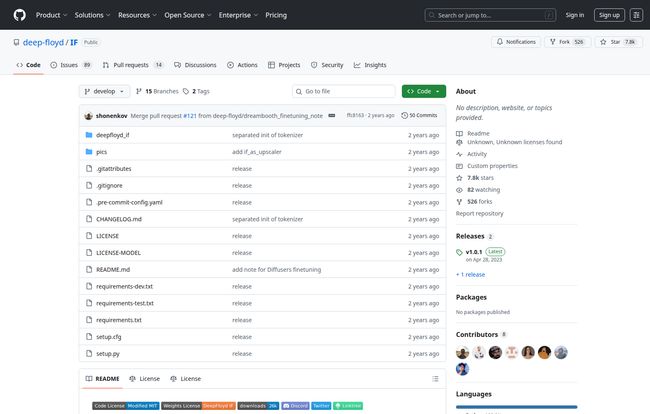Open requirements-dev.txt file
Screen dimensions: 650x414
coord(124,287)
